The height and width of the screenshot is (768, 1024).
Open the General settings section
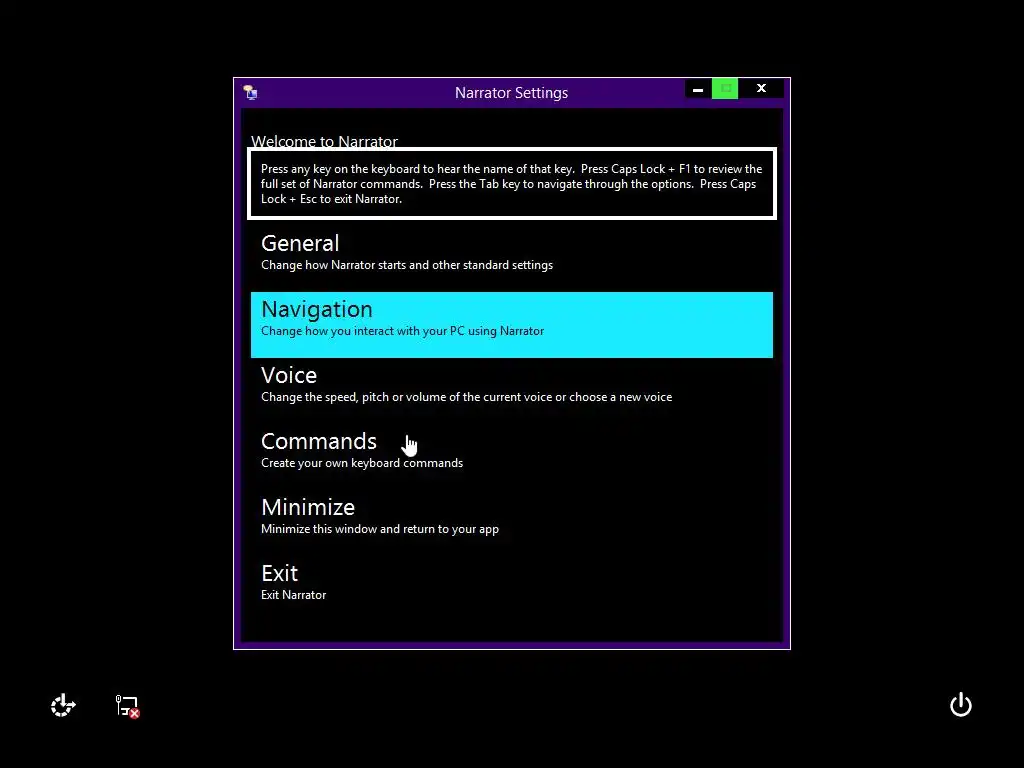(x=511, y=259)
